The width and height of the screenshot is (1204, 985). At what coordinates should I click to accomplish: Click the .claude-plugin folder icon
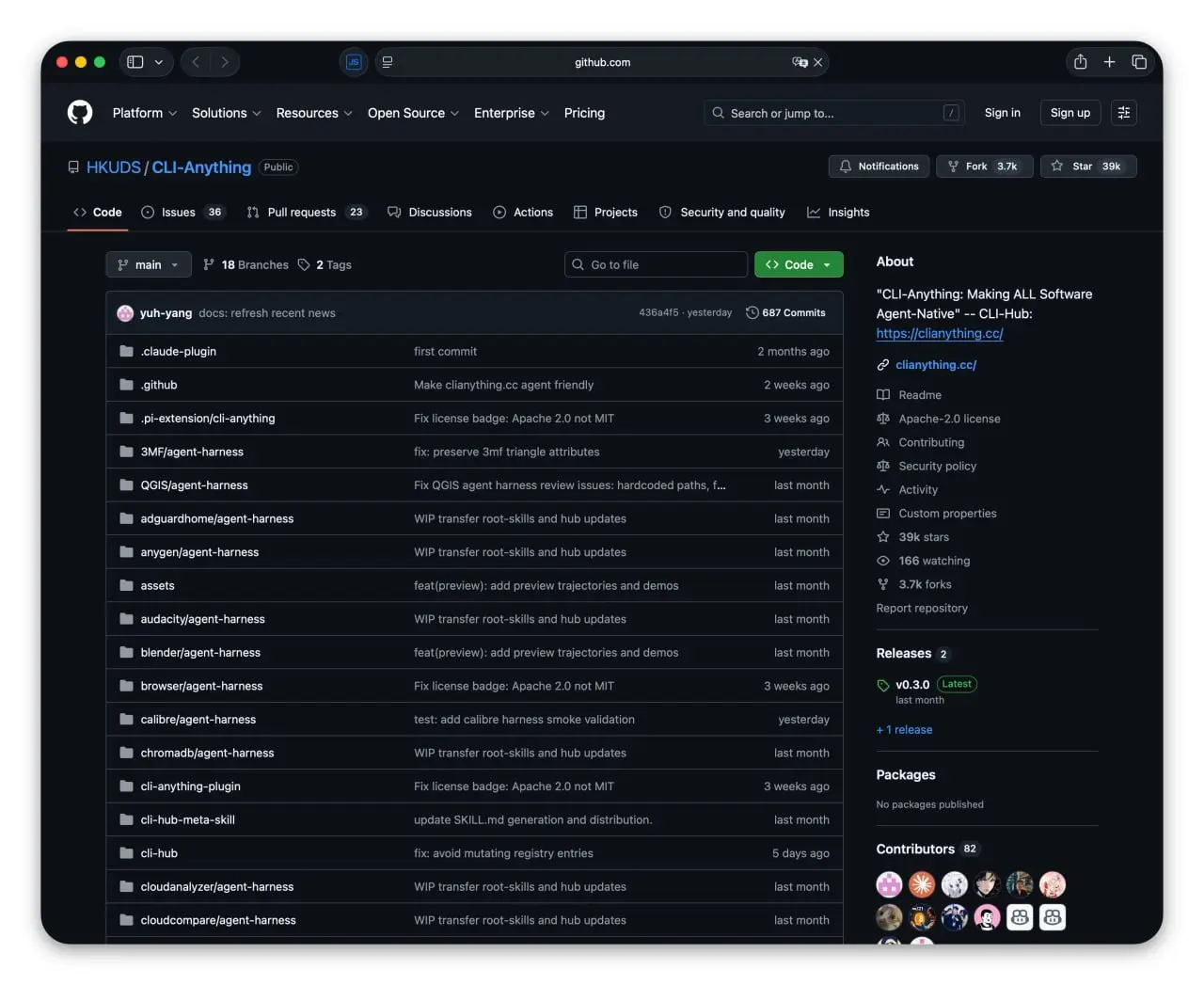click(126, 352)
